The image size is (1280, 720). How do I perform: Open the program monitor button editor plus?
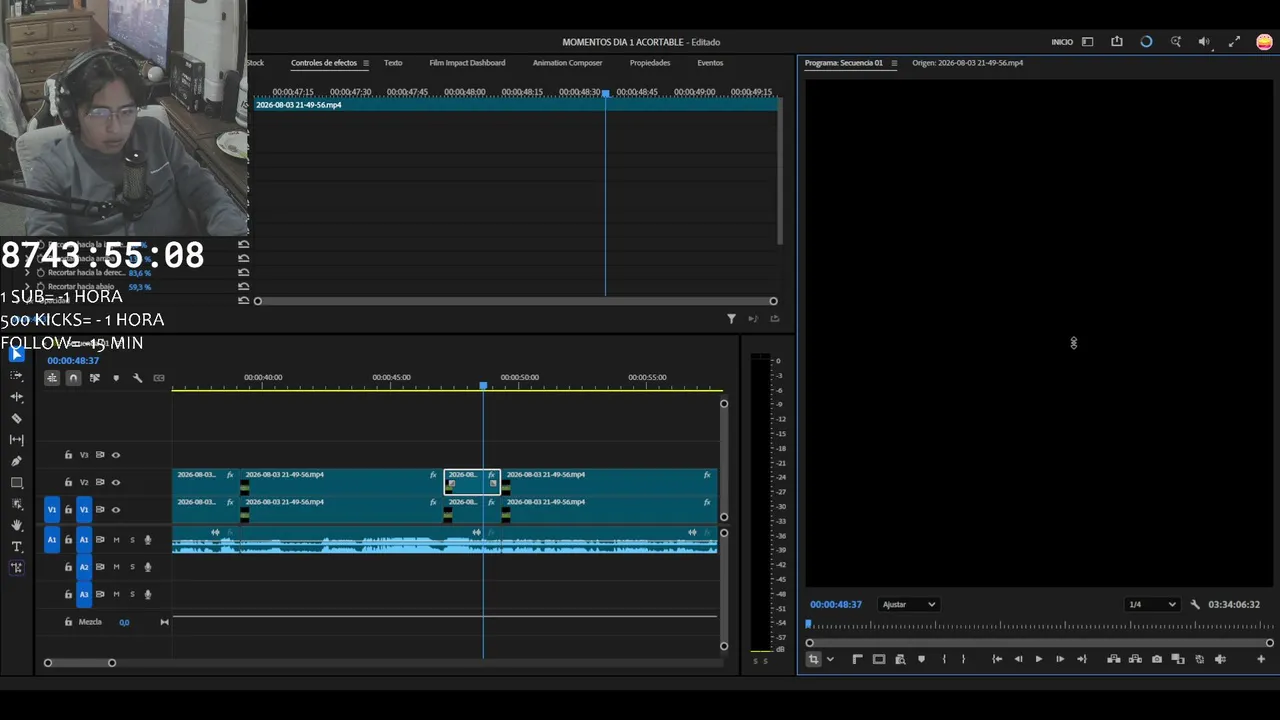(1261, 659)
